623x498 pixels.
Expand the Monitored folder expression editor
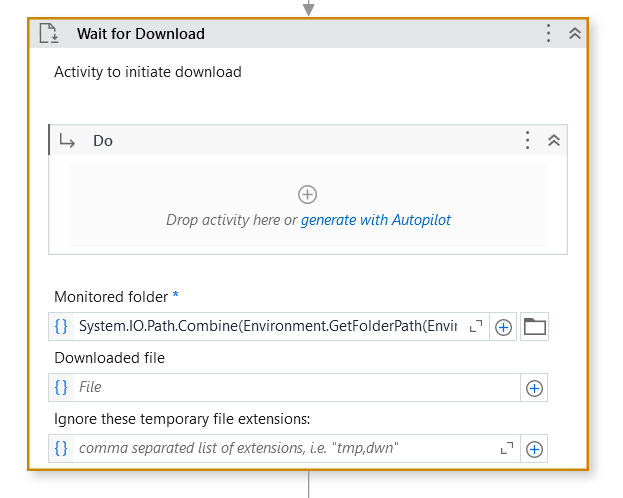[476, 326]
